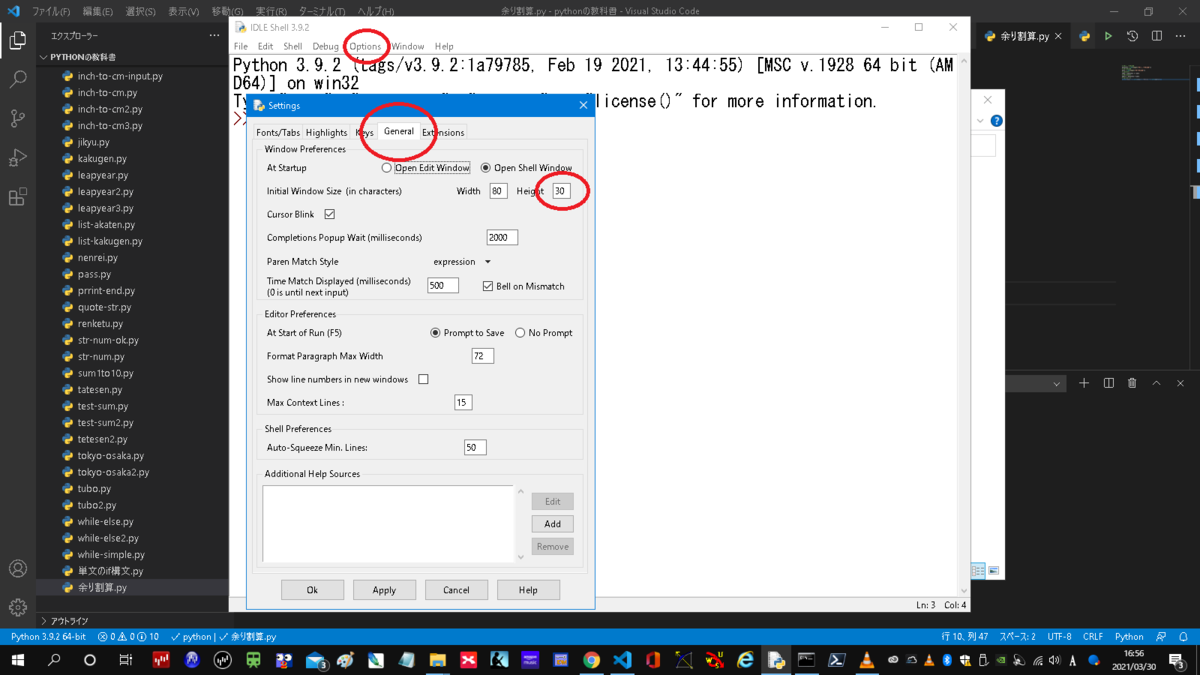Open the VS Code Explorer view icon
Viewport: 1200px width, 675px height.
click(18, 40)
